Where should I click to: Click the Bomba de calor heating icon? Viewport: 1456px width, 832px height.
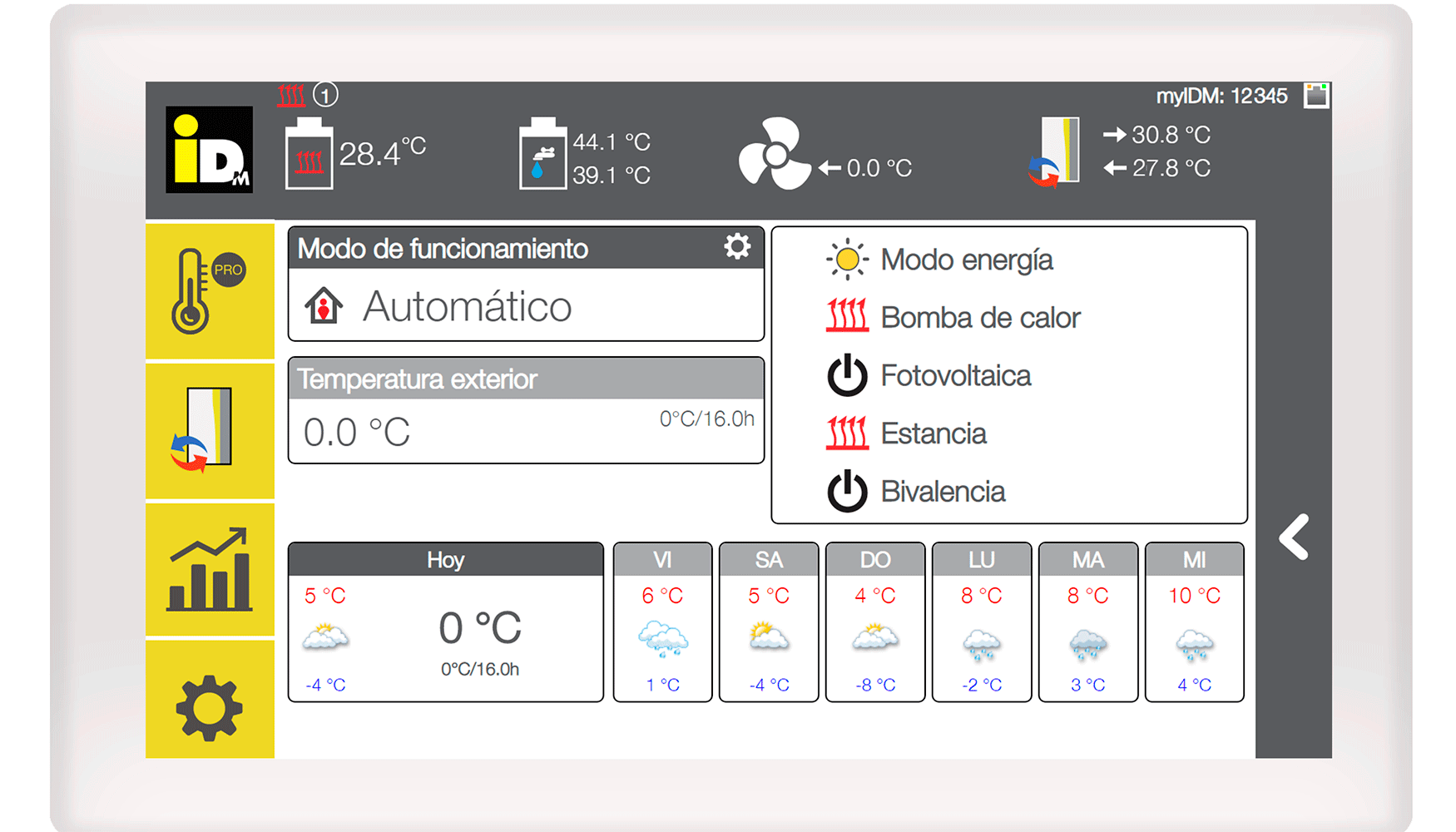(847, 316)
